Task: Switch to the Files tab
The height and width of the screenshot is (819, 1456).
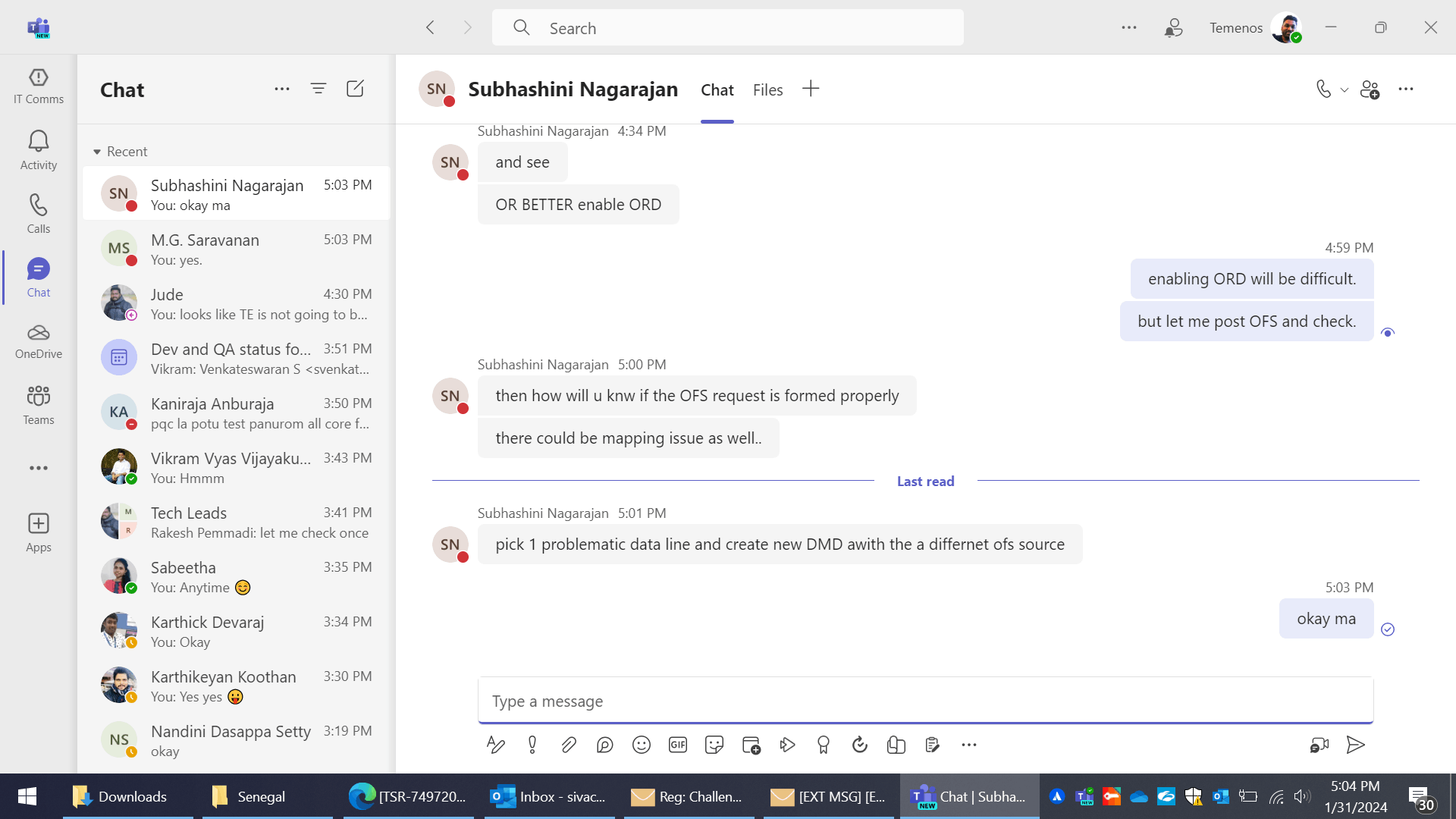Action: [x=767, y=90]
